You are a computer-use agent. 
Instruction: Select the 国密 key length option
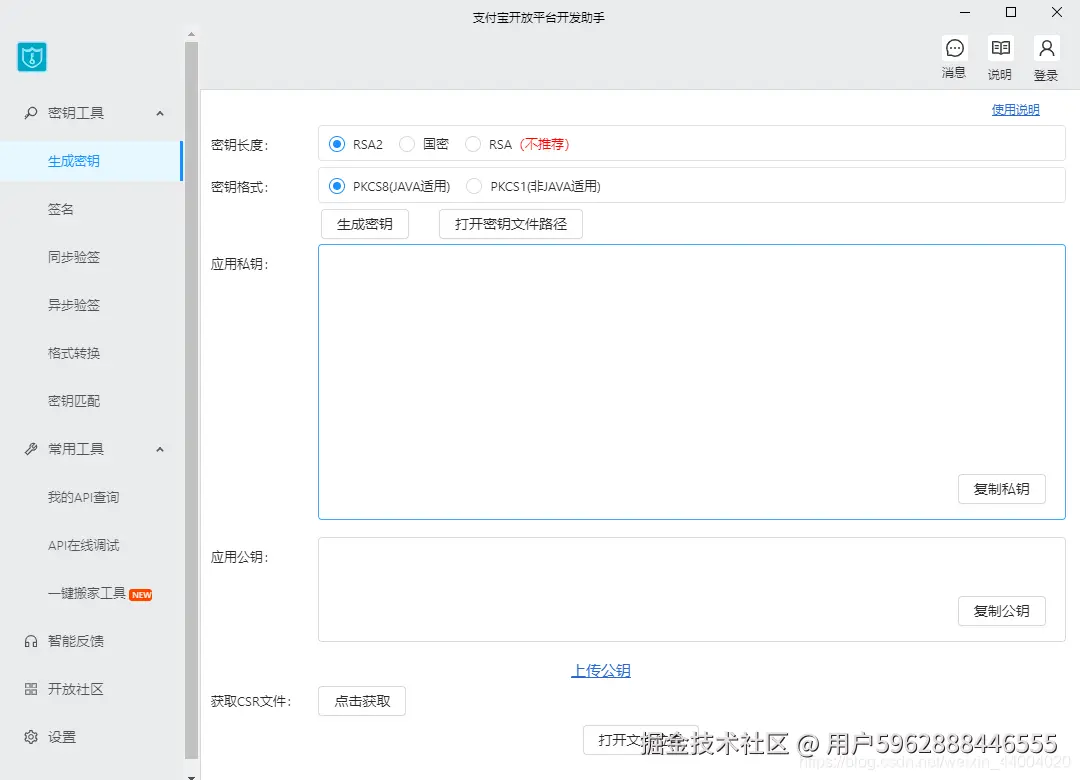pos(407,144)
